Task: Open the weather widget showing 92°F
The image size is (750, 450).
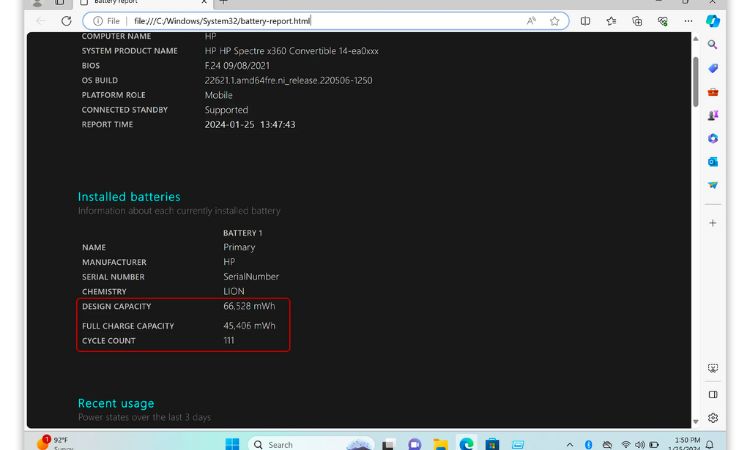Action: click(x=54, y=443)
